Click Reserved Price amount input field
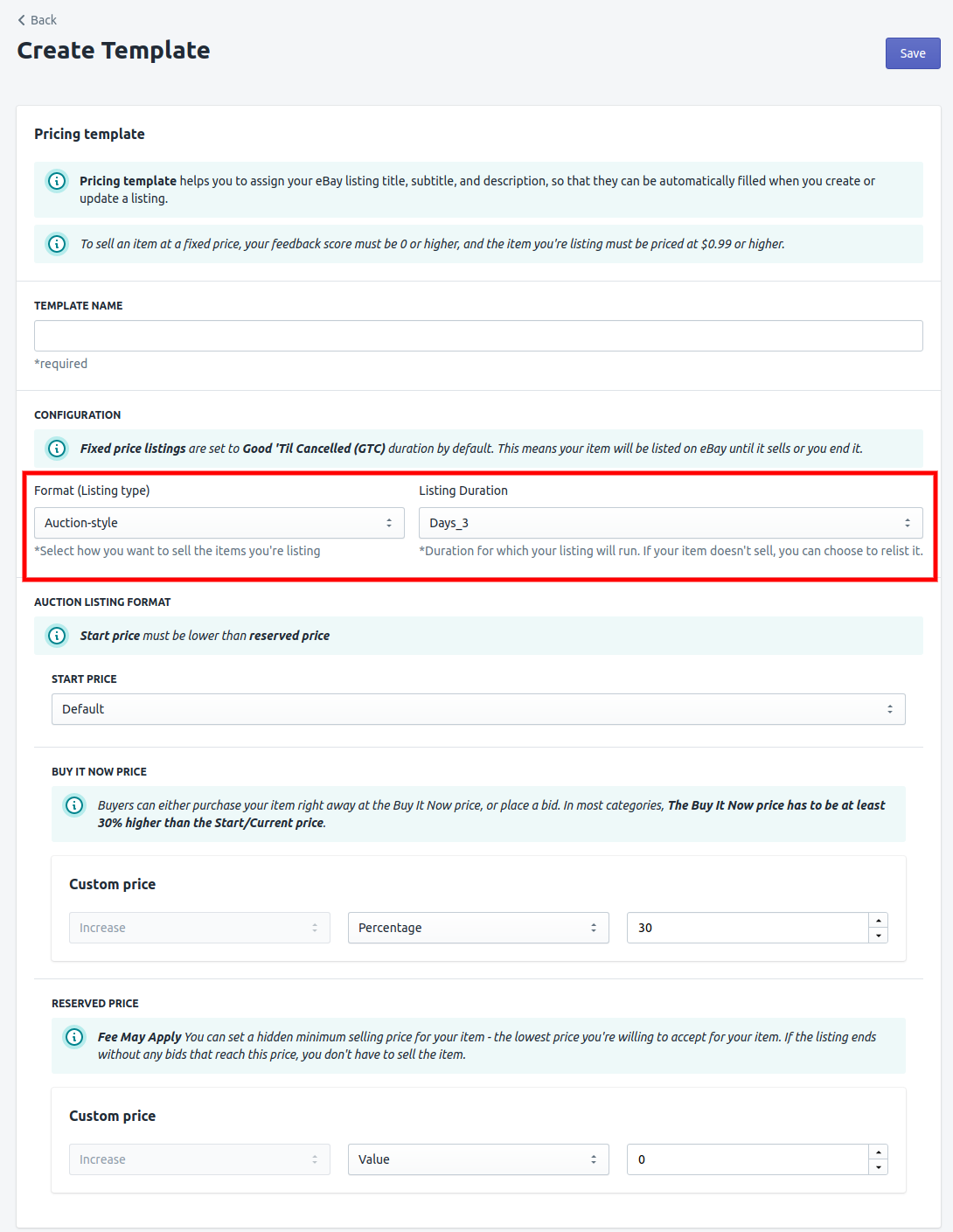 pyautogui.click(x=747, y=1159)
